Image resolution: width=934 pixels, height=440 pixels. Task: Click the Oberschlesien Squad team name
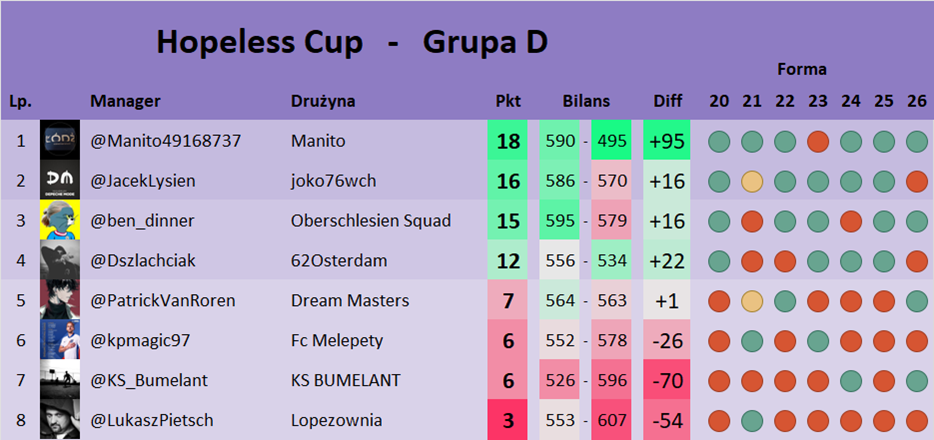tap(370, 221)
